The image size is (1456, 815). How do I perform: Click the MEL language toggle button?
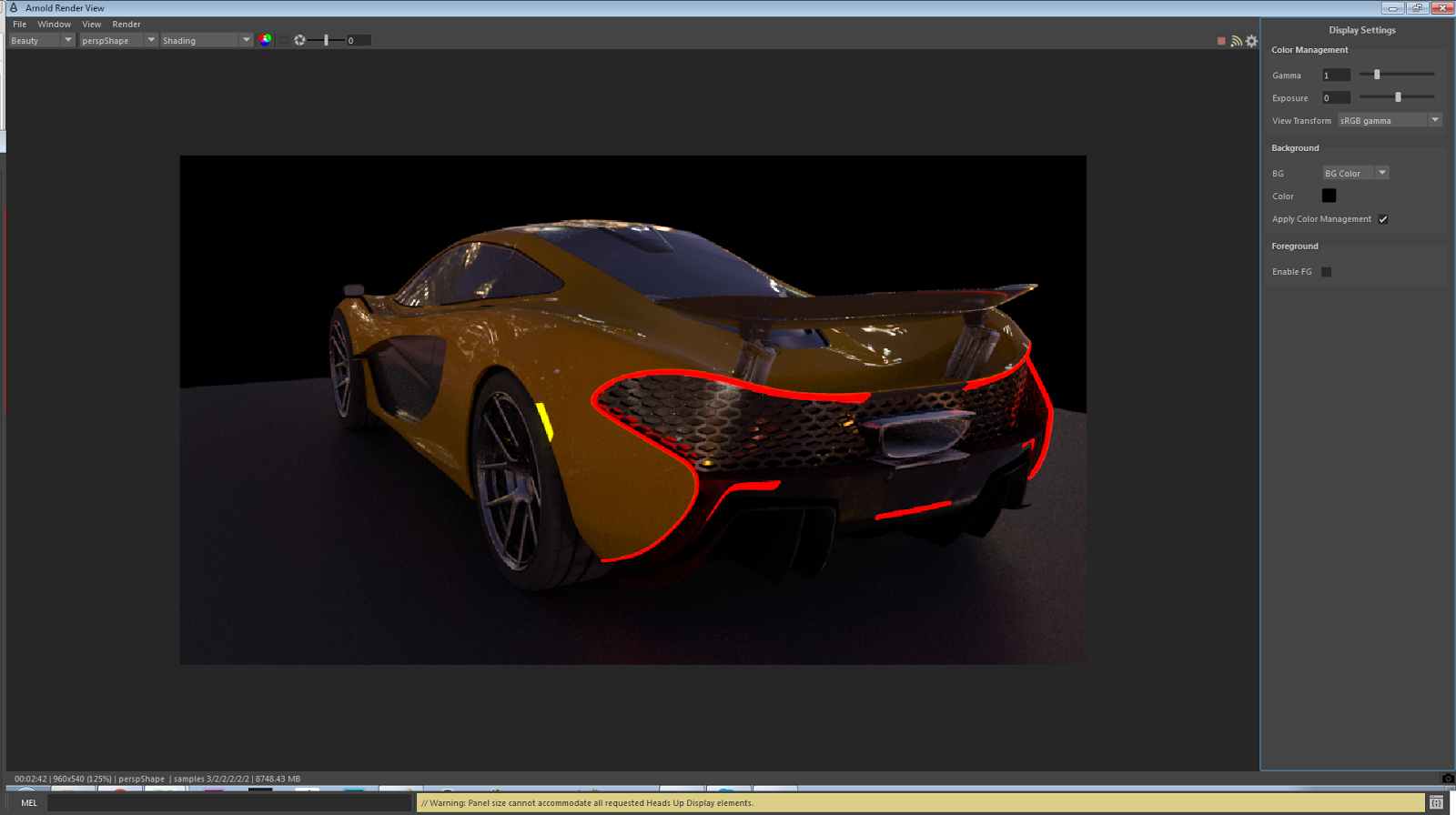point(29,802)
